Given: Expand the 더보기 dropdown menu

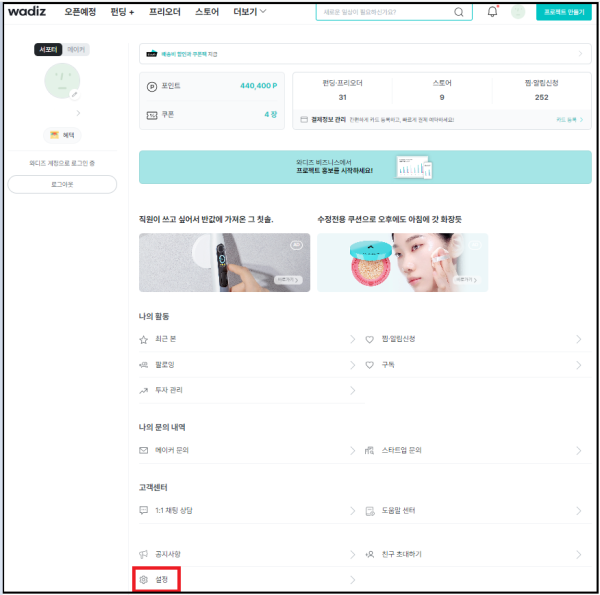Looking at the screenshot, I should click(x=249, y=12).
